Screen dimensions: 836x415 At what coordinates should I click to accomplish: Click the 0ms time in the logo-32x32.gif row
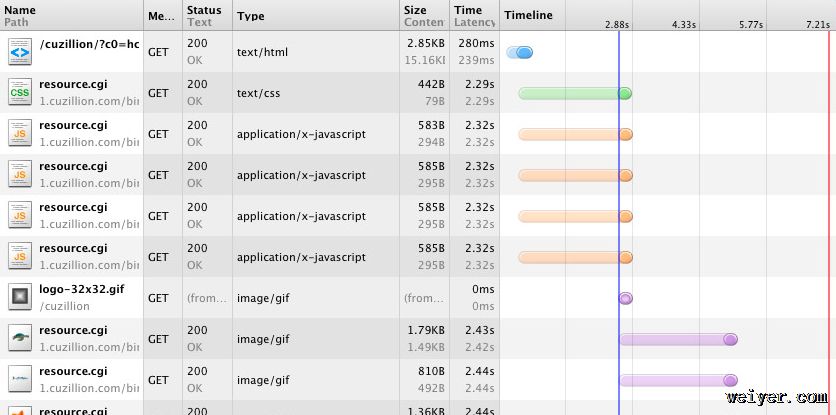click(484, 289)
